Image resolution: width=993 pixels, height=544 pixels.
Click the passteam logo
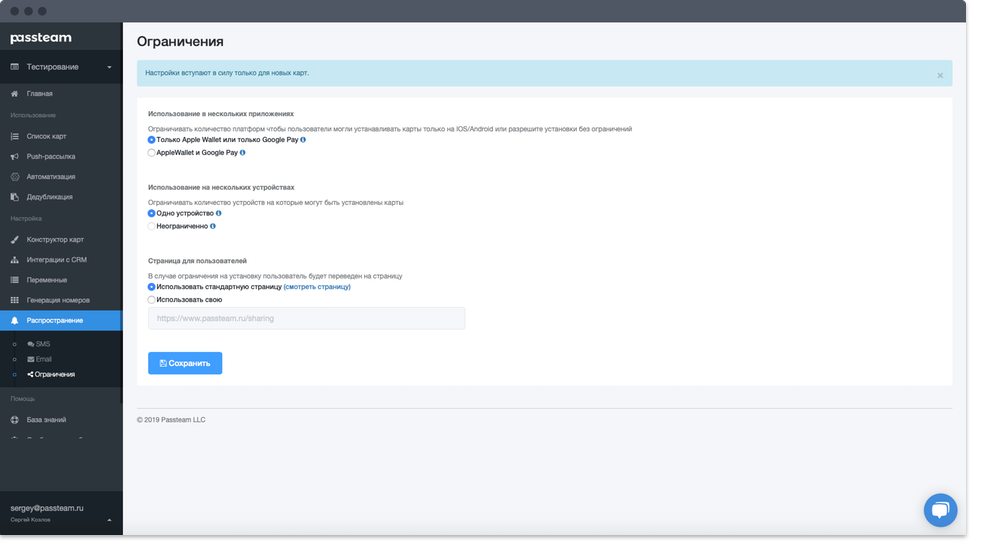[x=41, y=38]
